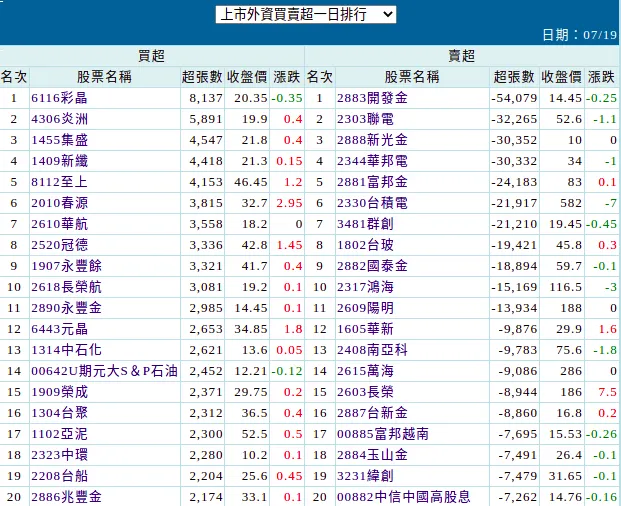The width and height of the screenshot is (621, 506).
Task: Open the 2887台新金 stock link
Action: coord(372,413)
